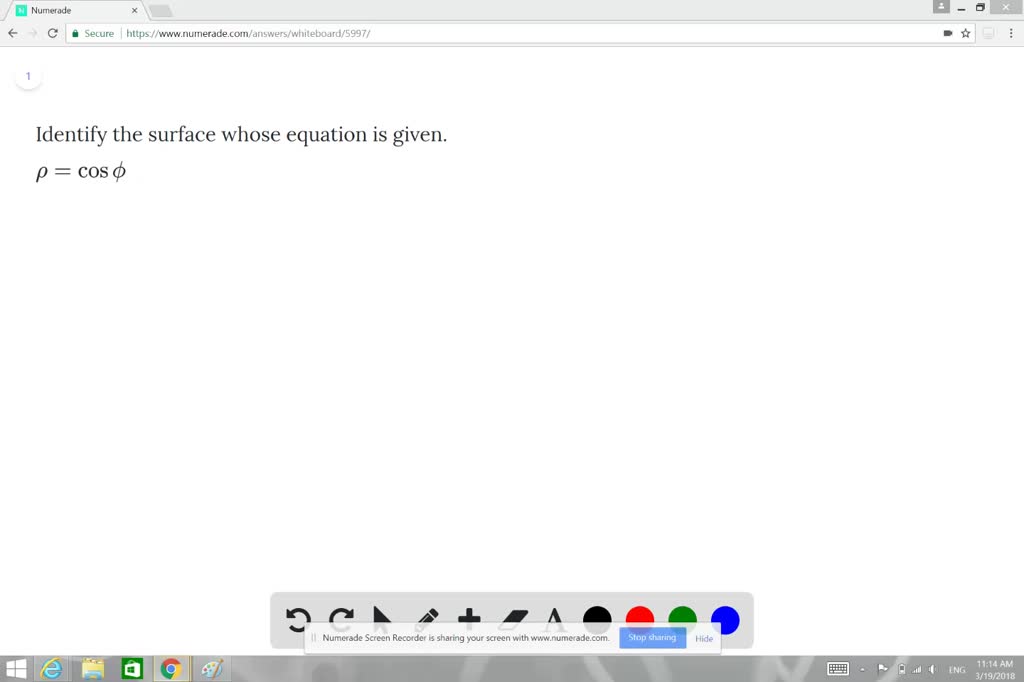Open the on-screen keyboard from the taskbar

point(838,668)
